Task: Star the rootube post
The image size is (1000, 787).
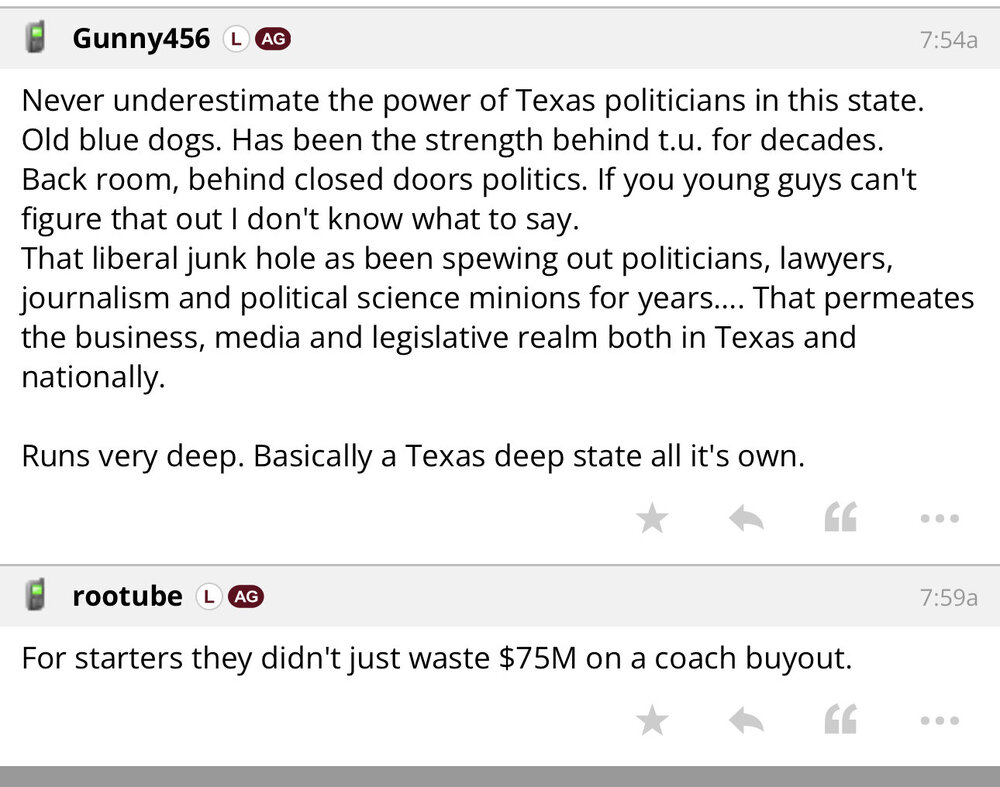Action: pos(652,720)
